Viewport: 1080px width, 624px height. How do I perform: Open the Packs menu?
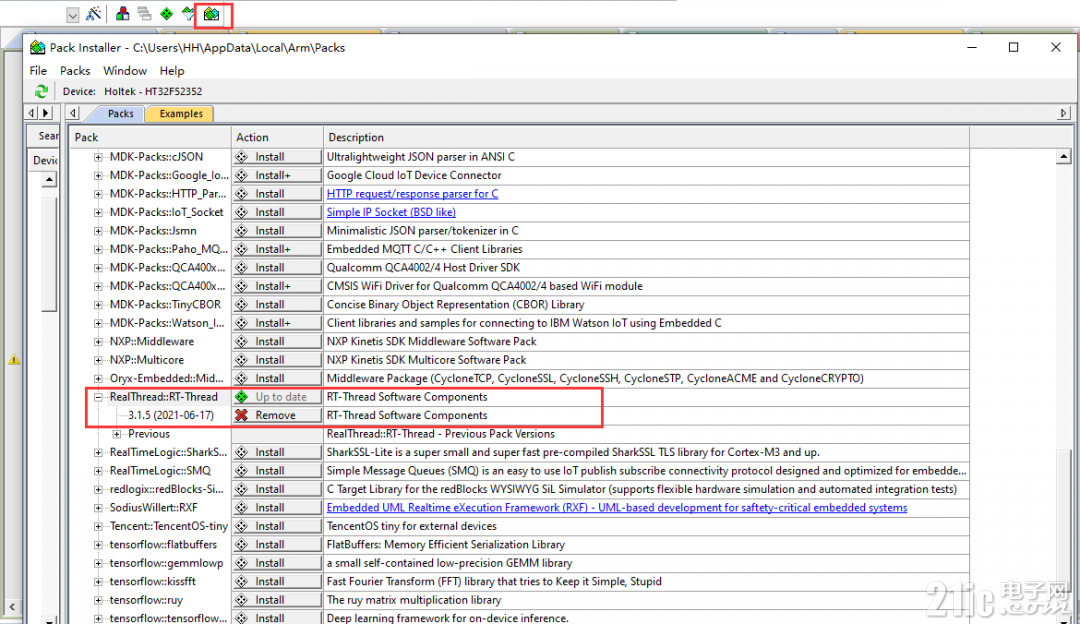tap(74, 70)
